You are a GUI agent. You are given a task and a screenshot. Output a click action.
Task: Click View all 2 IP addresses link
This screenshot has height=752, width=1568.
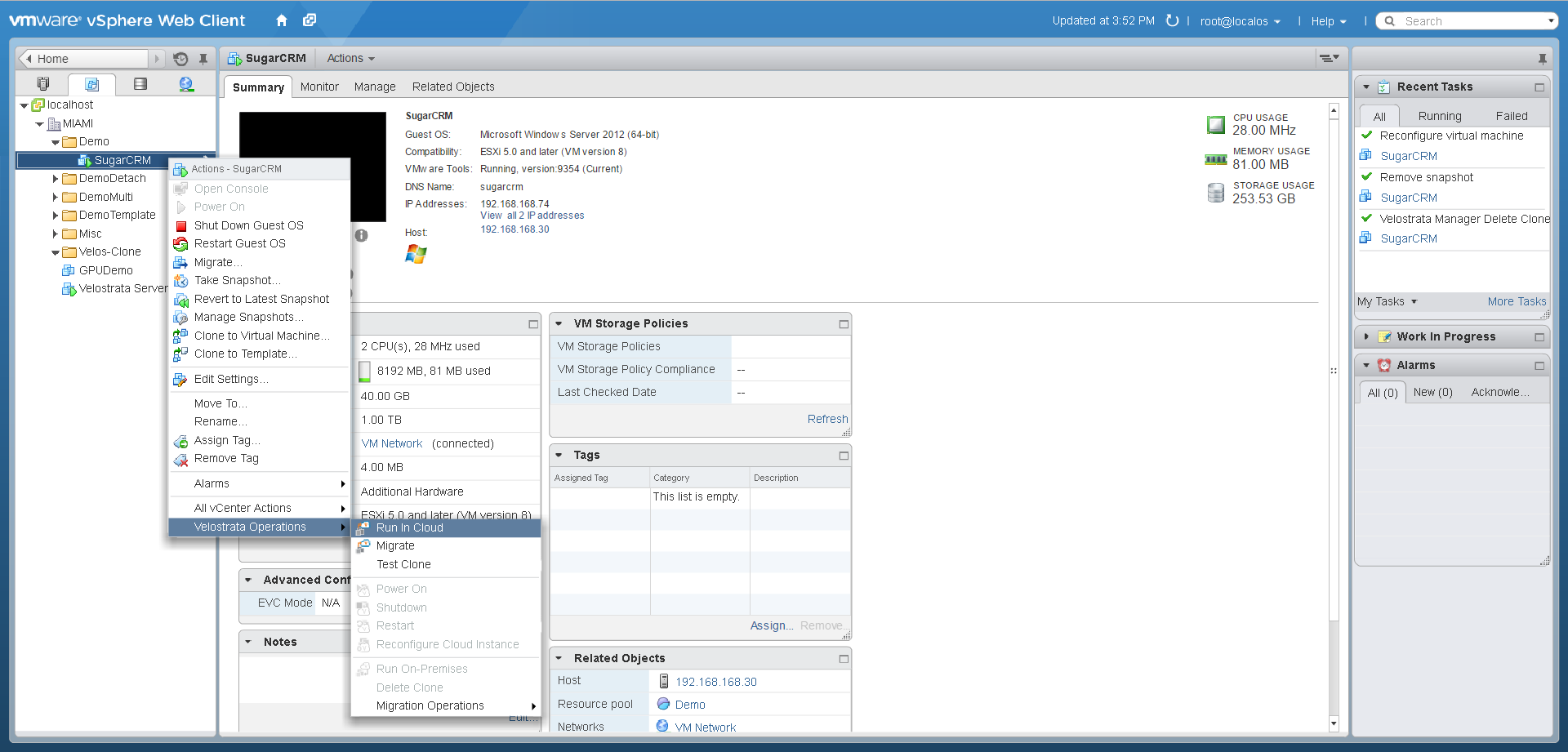point(532,216)
